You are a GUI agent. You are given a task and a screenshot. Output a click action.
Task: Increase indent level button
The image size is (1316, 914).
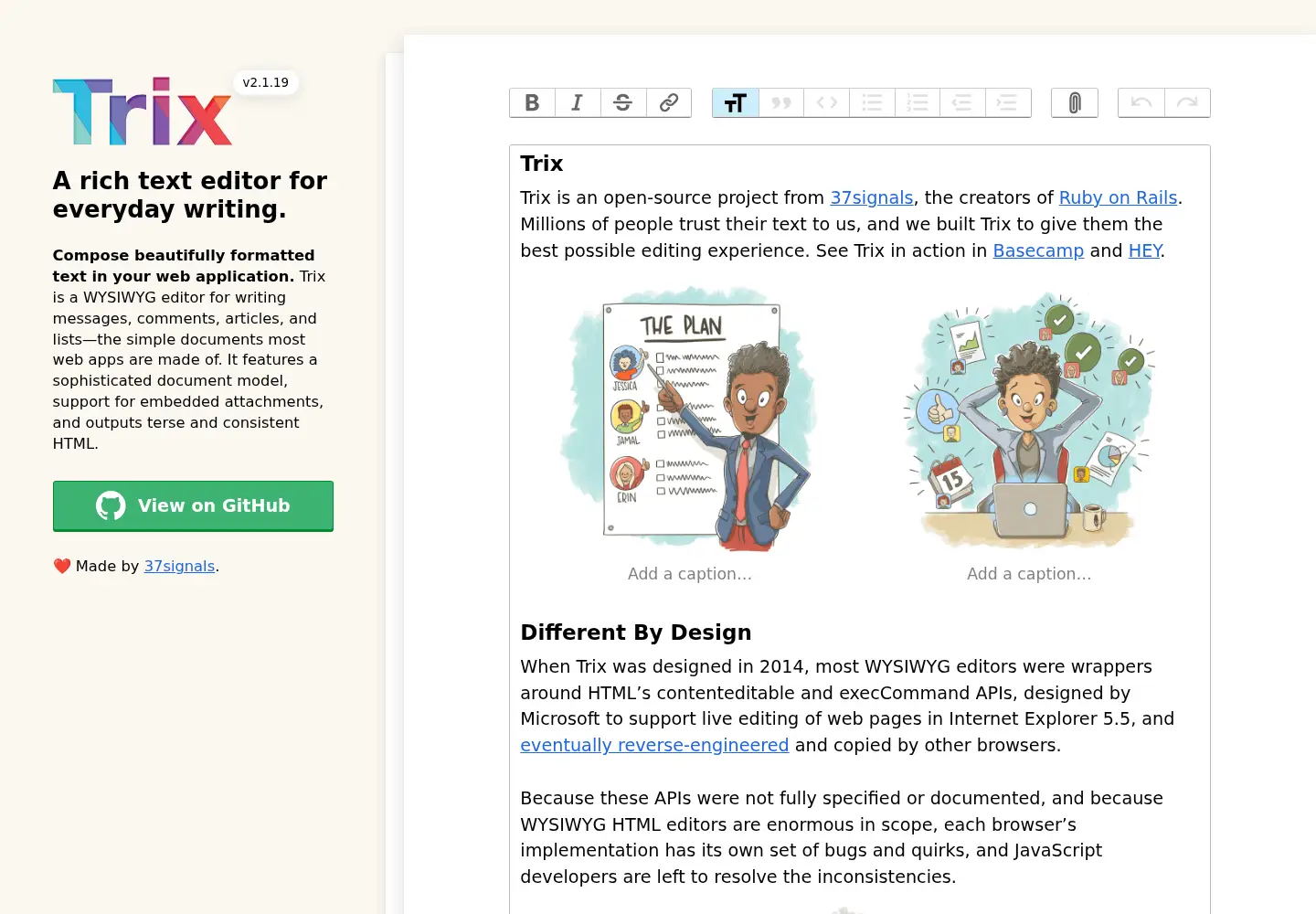(x=1008, y=102)
